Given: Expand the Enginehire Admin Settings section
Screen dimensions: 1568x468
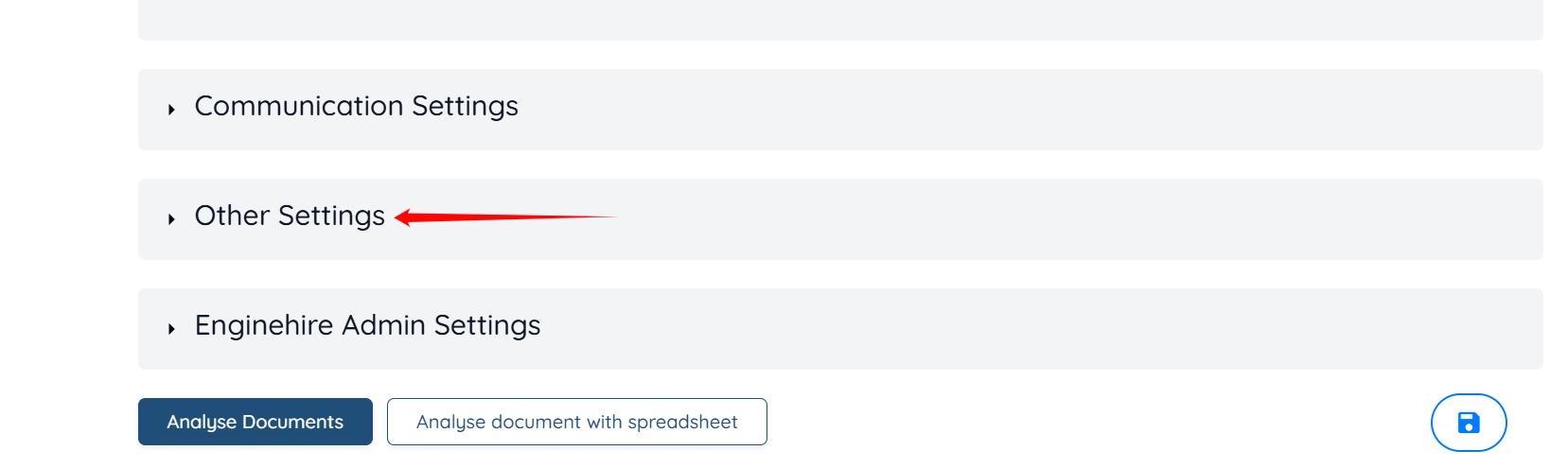Looking at the screenshot, I should coord(840,329).
